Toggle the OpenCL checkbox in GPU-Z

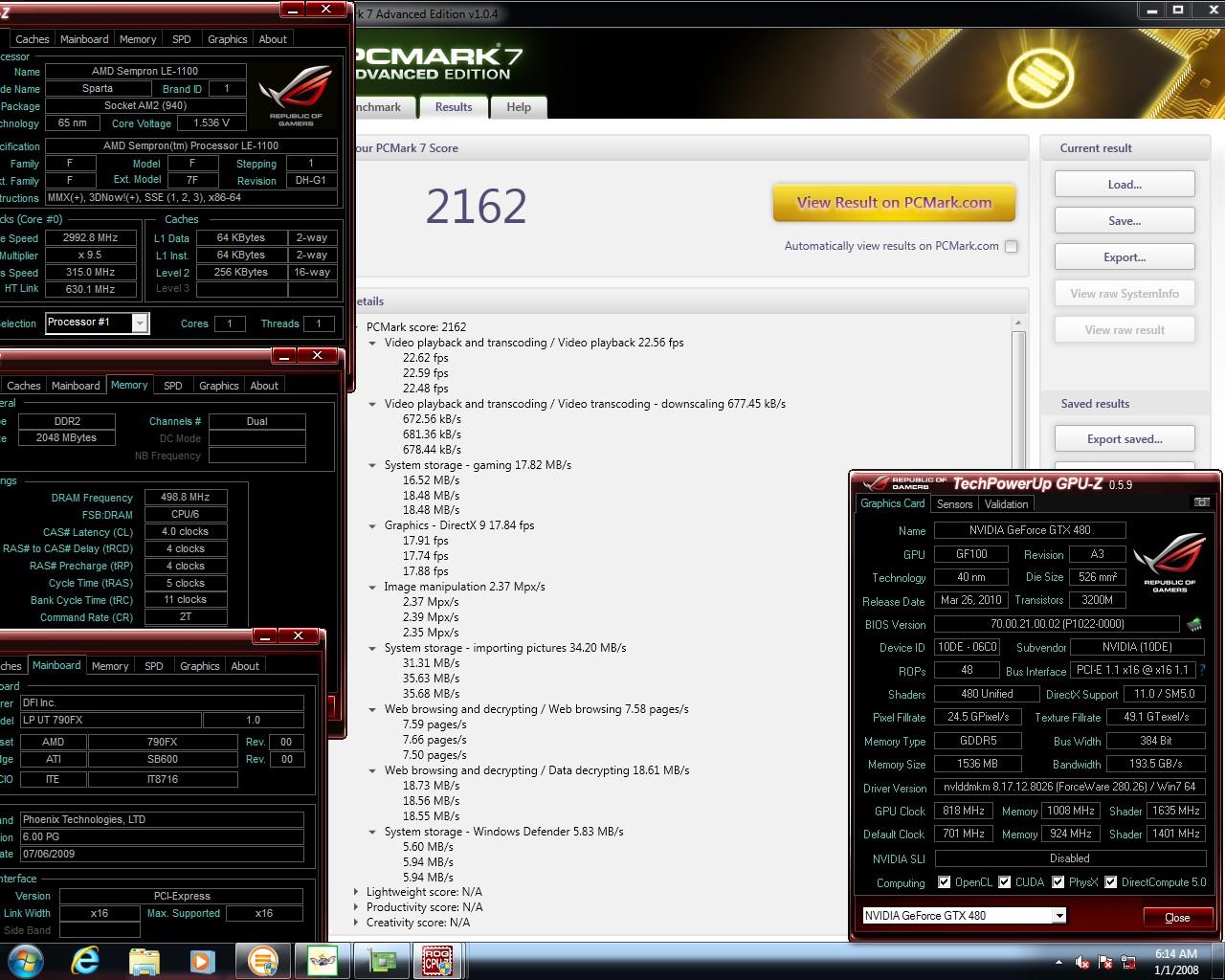tap(945, 882)
